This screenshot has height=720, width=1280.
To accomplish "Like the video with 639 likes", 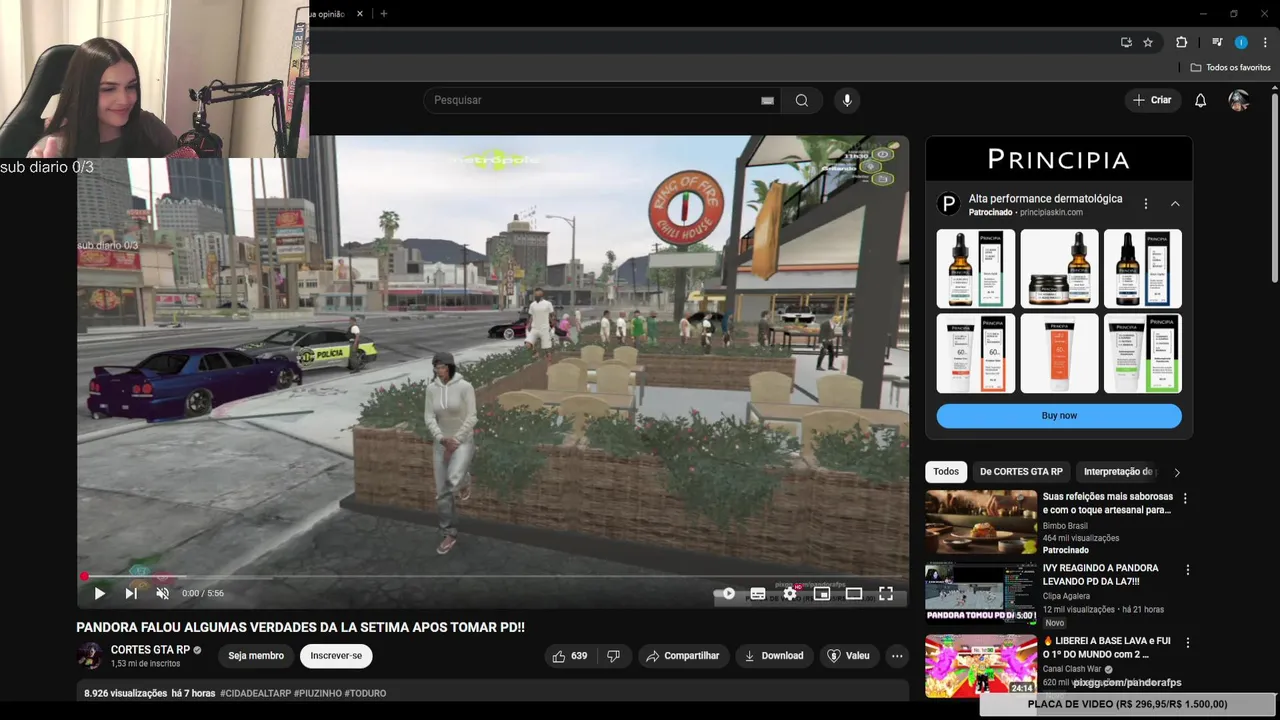I will click(x=570, y=656).
